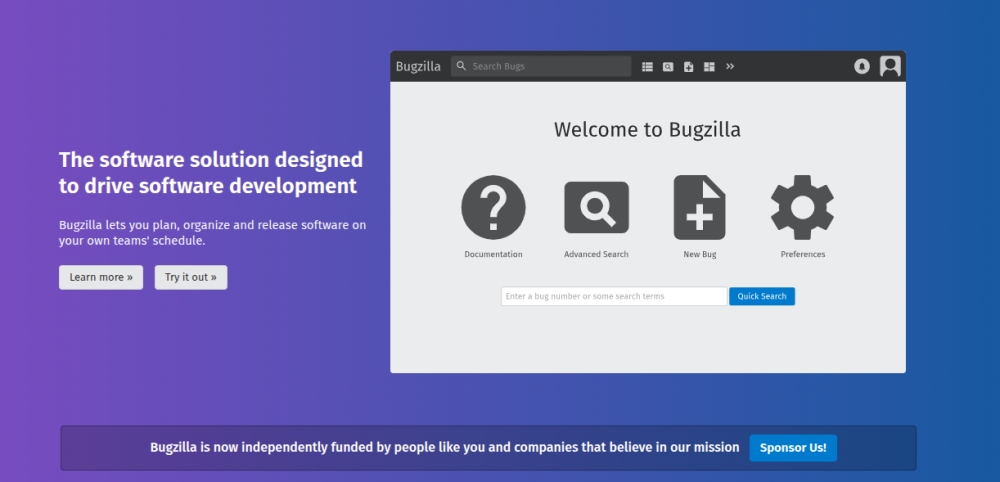Viewport: 1000px width, 482px height.
Task: Open advanced search icon in Bugzilla header
Action: click(668, 66)
